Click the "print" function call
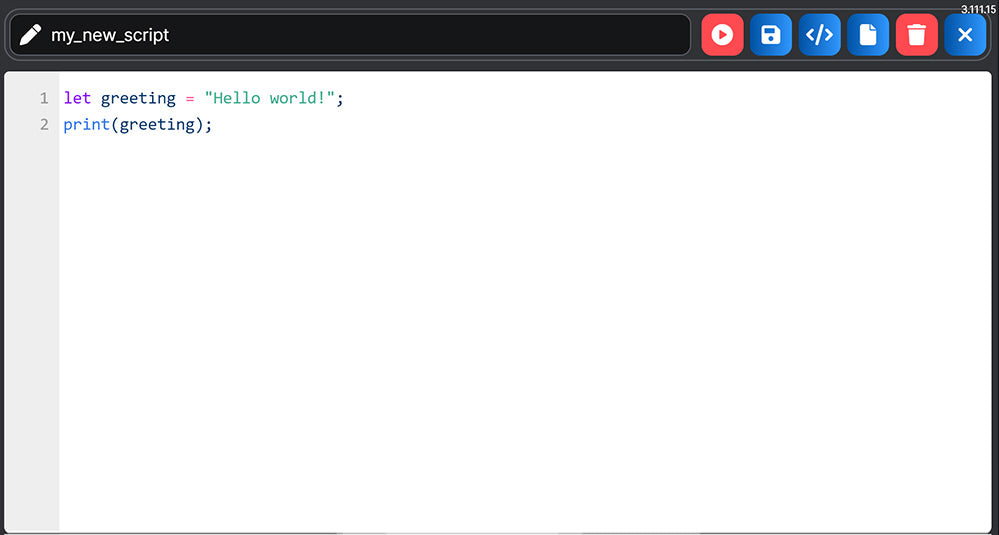The height and width of the screenshot is (535, 999). click(86, 125)
